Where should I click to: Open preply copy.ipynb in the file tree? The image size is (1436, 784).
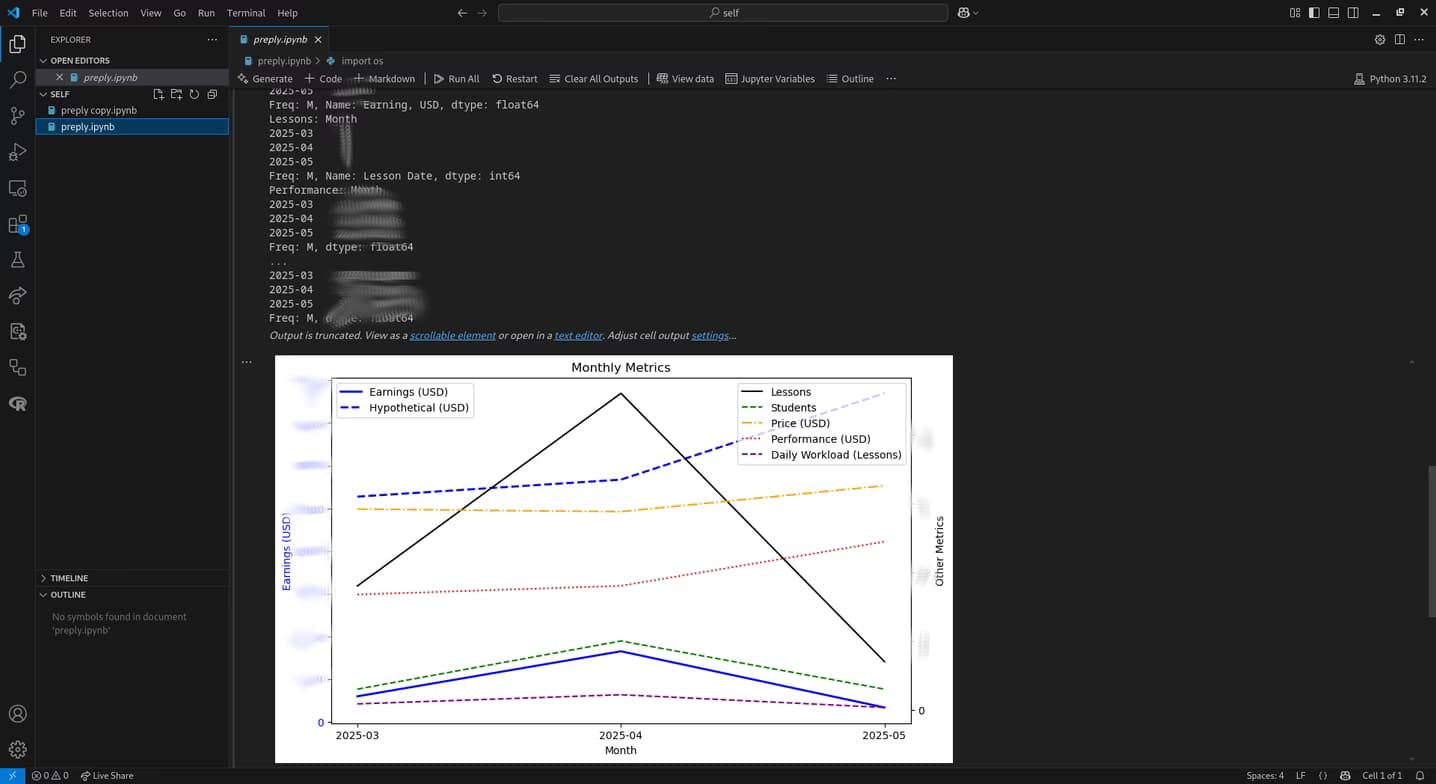[x=98, y=111]
